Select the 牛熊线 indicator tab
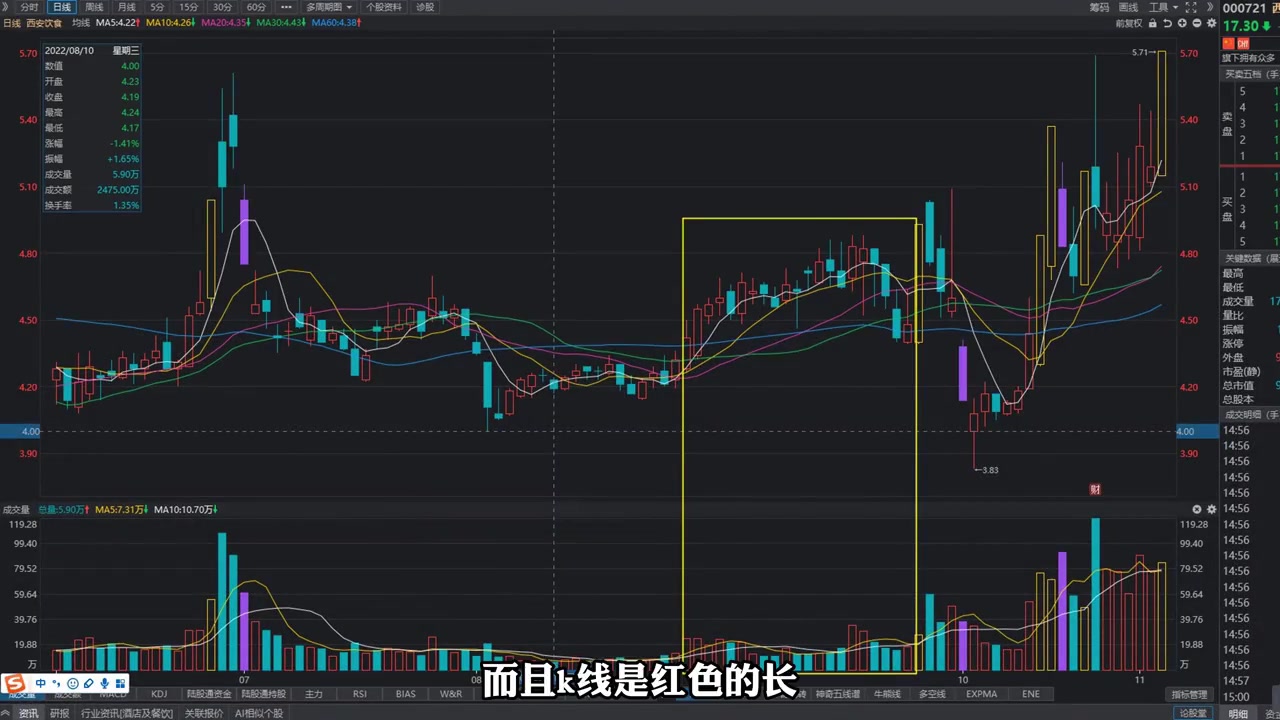This screenshot has width=1280, height=720. 887,693
